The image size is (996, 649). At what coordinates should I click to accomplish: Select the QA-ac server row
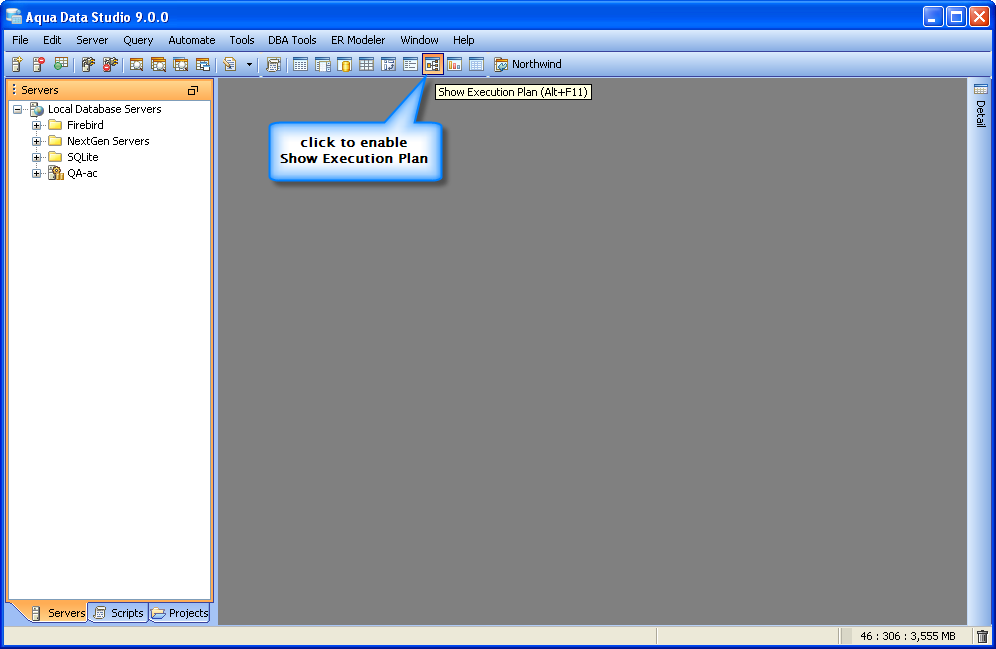click(x=82, y=173)
